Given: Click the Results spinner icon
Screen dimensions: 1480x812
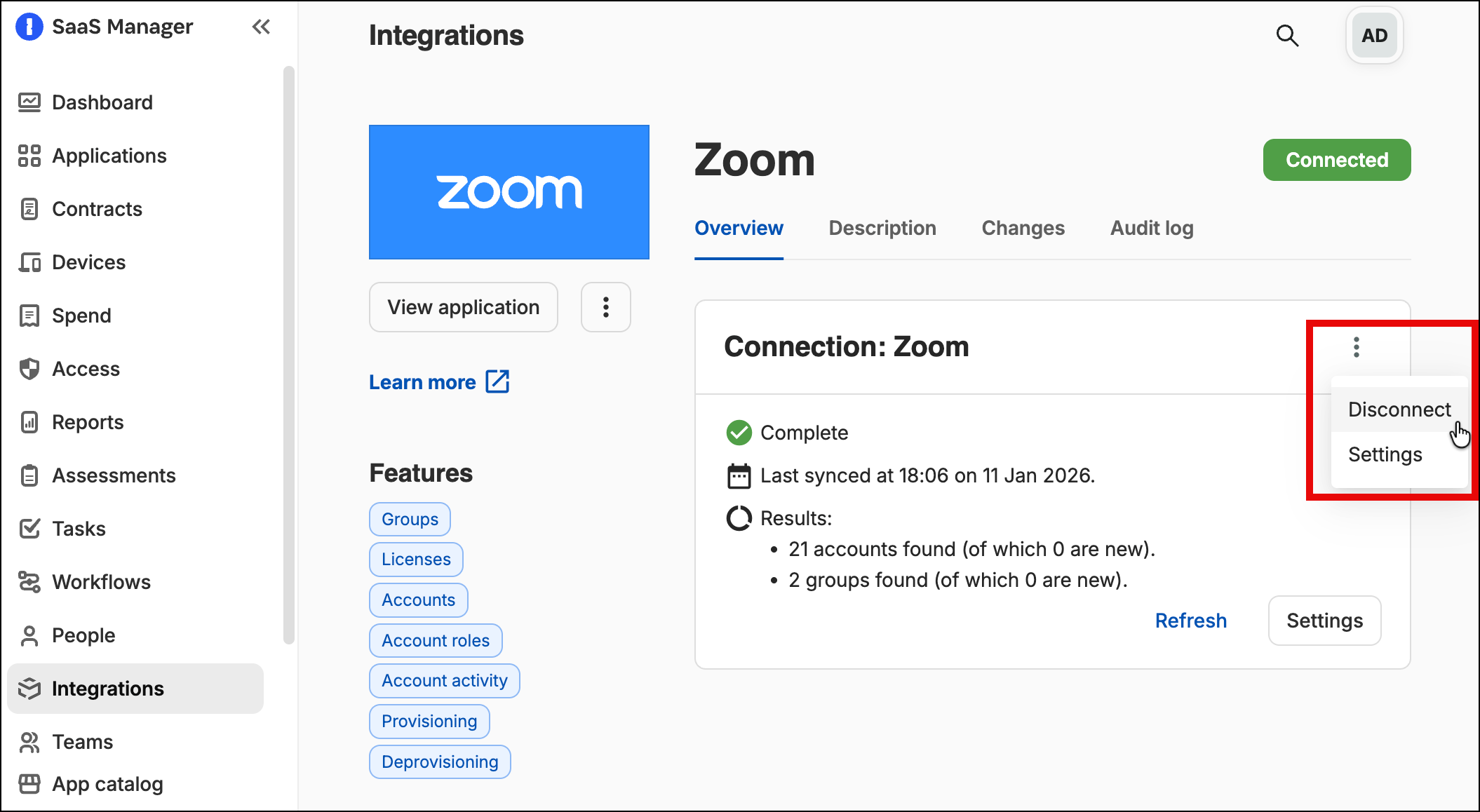Looking at the screenshot, I should coord(739,518).
